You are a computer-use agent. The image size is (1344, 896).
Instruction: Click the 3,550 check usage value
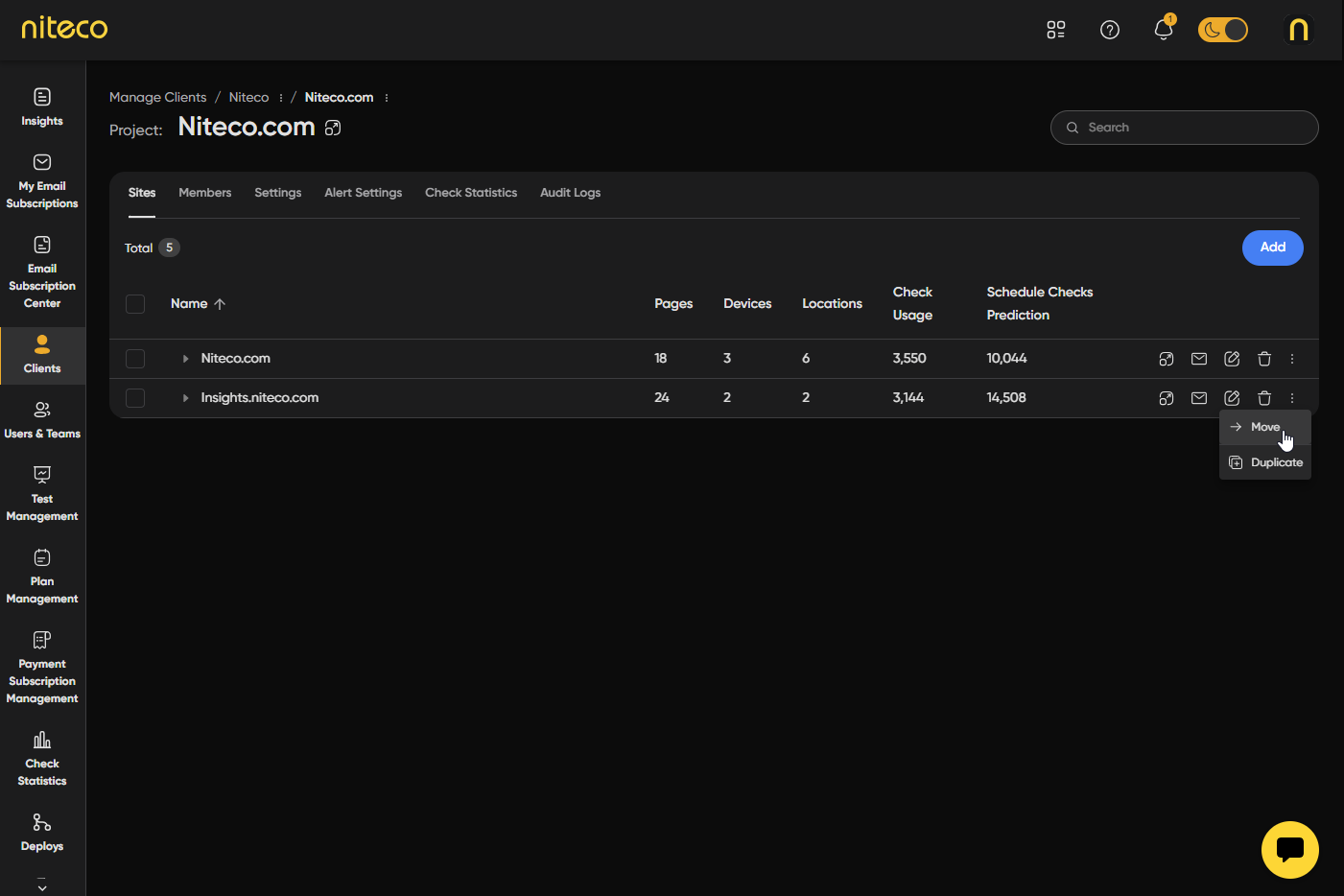click(x=909, y=359)
